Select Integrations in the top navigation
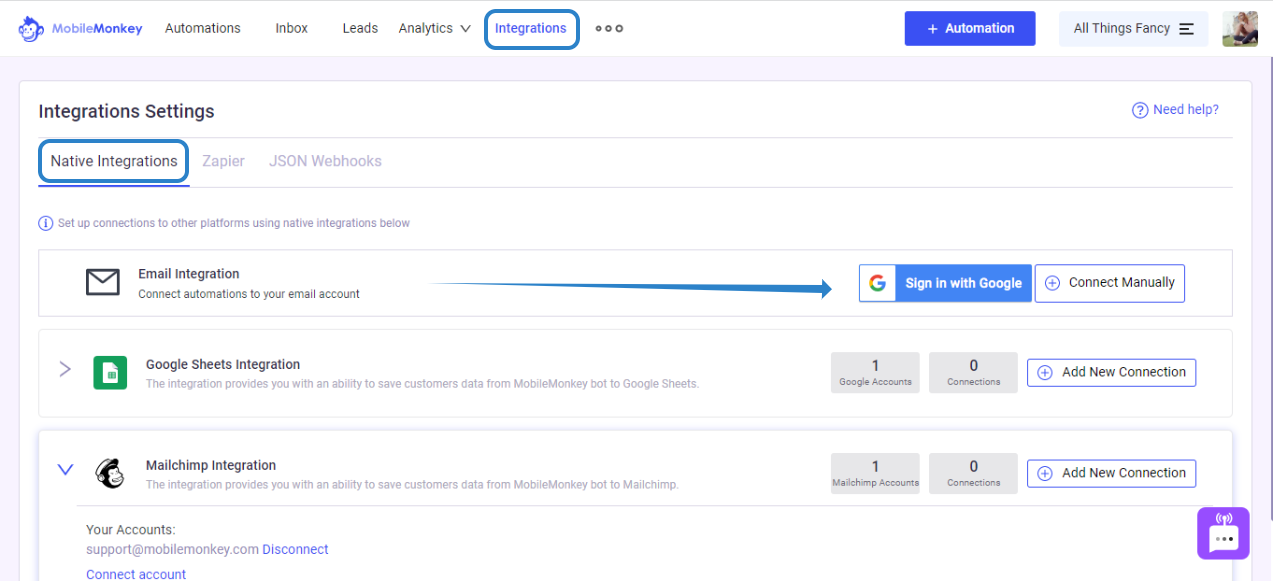 tap(531, 28)
